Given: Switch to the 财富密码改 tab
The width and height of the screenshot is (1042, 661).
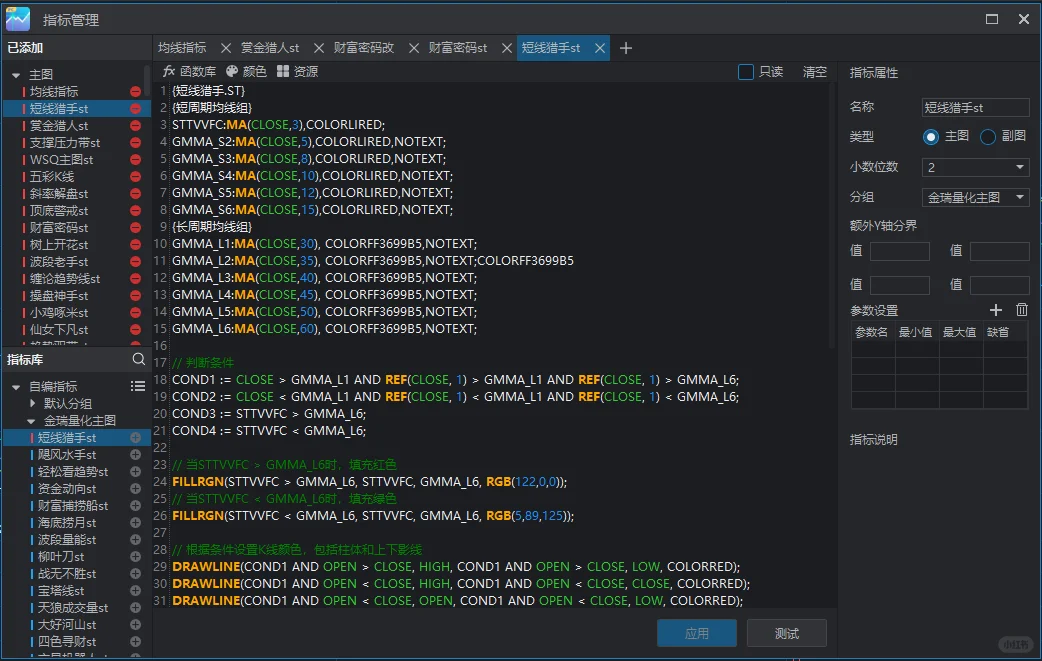Looking at the screenshot, I should coord(364,48).
